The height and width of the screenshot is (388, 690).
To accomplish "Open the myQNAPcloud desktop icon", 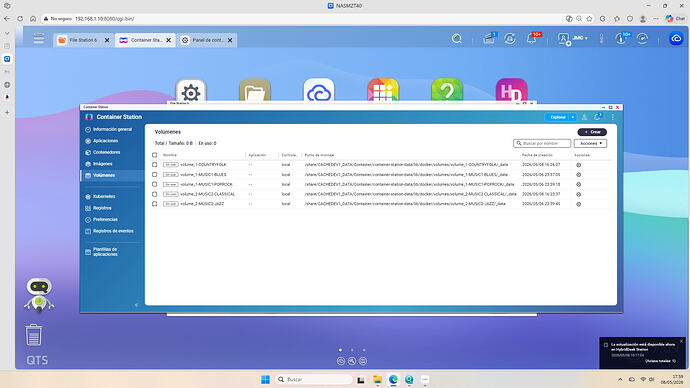I will [319, 91].
